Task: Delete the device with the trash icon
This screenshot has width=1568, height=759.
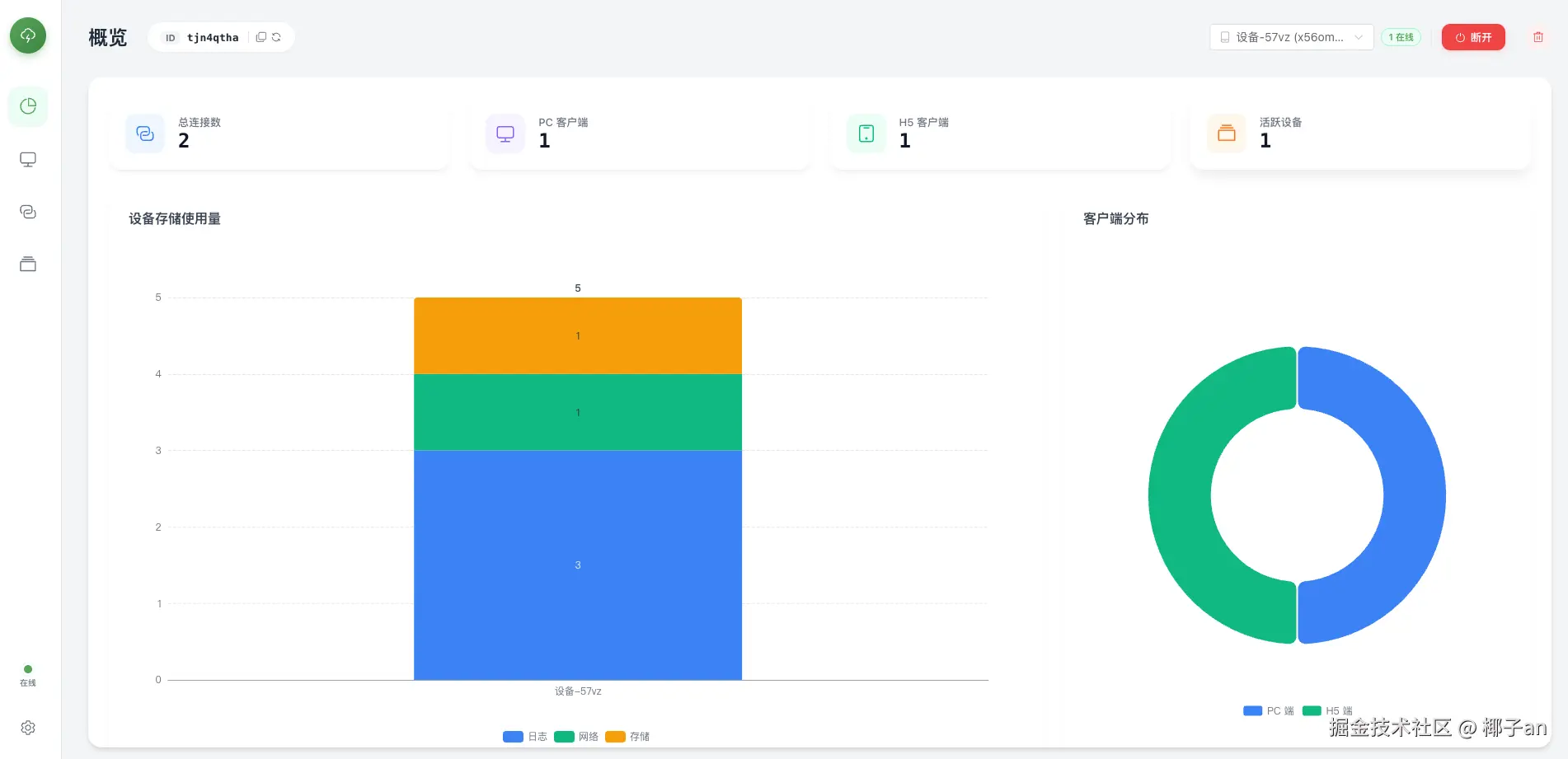Action: [1538, 37]
